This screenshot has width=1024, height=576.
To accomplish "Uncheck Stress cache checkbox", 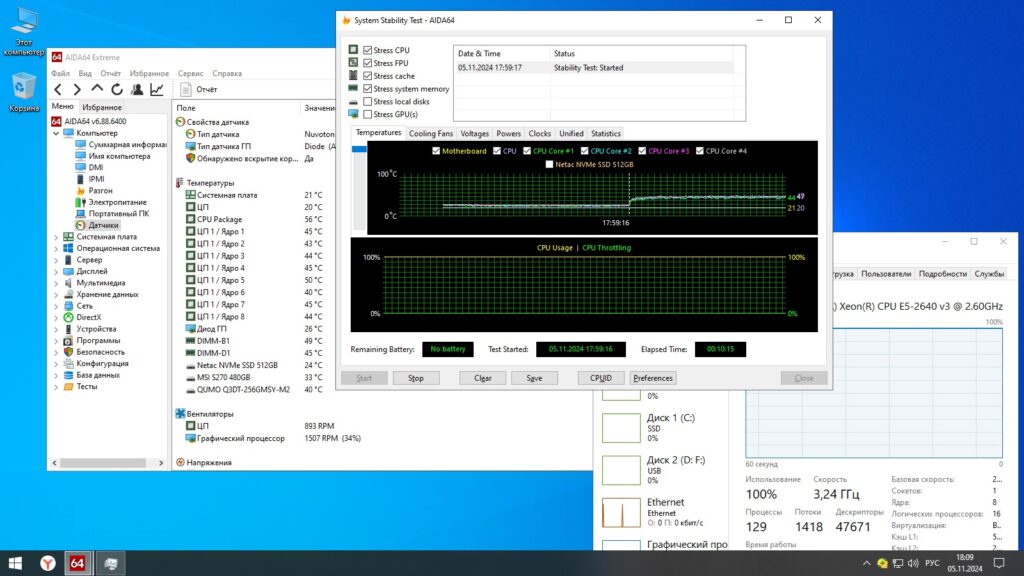I will pos(368,76).
